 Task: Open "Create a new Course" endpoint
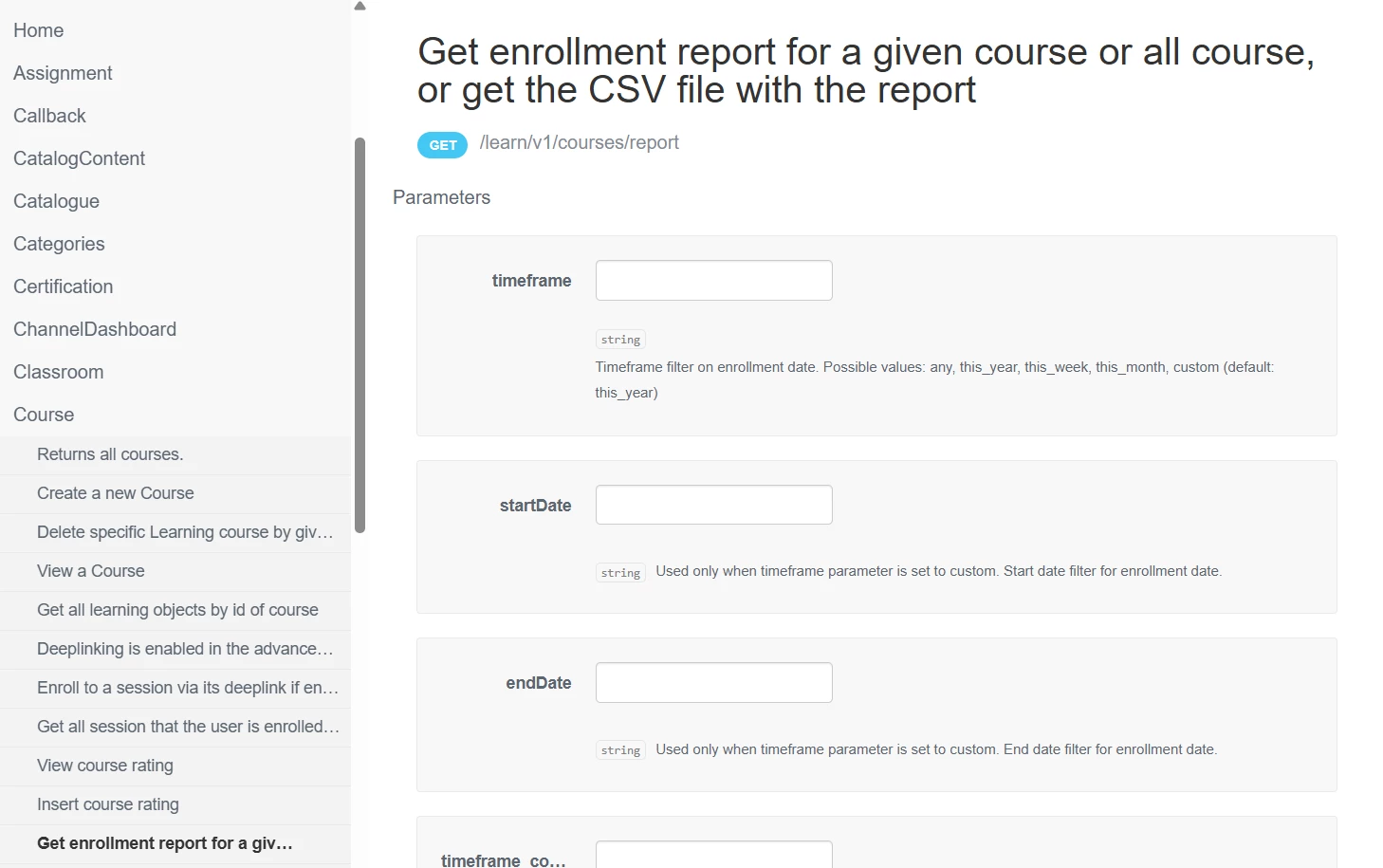116,493
